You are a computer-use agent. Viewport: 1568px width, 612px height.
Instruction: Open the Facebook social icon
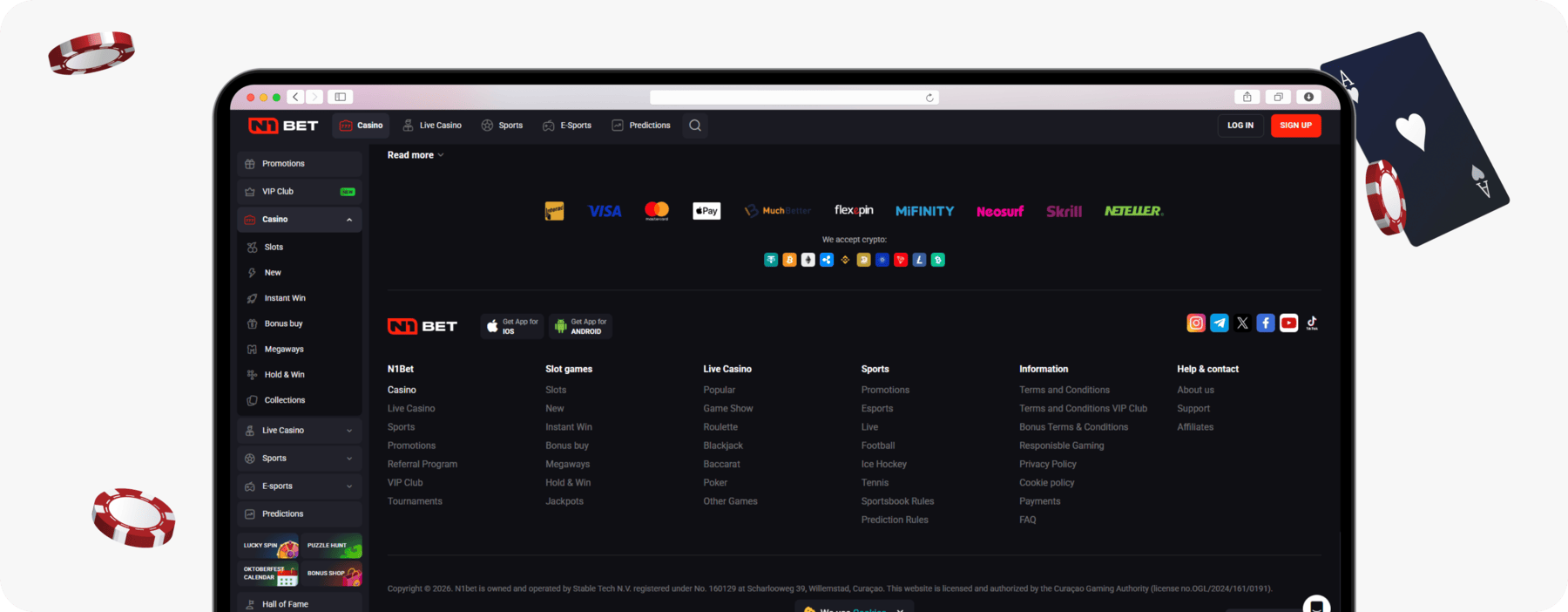pos(1266,323)
